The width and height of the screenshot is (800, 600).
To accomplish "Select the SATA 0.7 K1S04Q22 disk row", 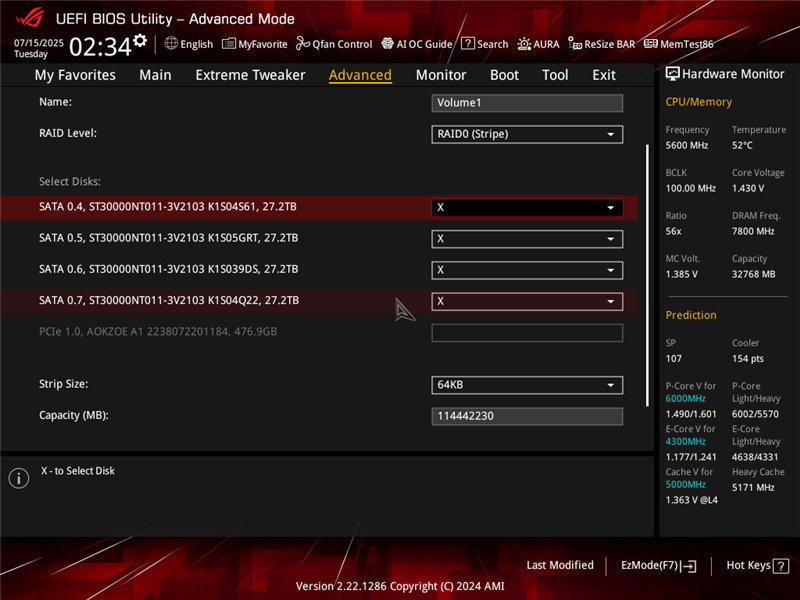I will click(319, 301).
